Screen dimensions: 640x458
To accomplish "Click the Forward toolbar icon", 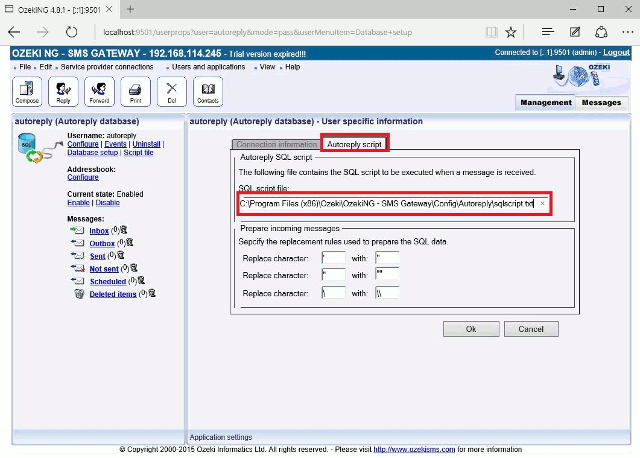I will tap(99, 91).
